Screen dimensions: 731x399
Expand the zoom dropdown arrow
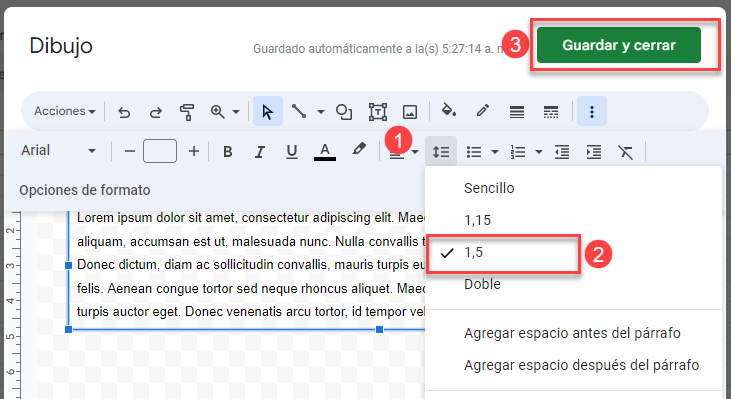[x=236, y=112]
